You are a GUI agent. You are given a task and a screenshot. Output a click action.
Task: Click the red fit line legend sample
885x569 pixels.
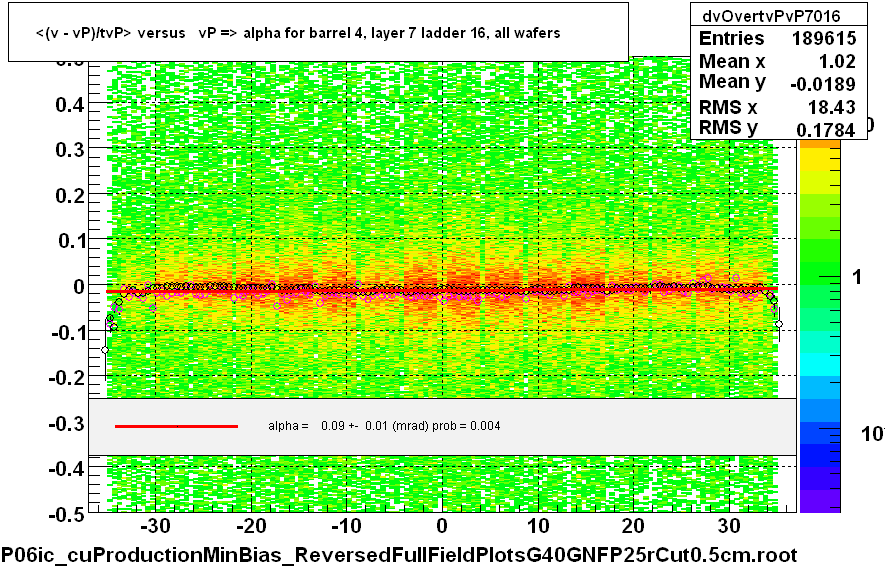point(176,426)
